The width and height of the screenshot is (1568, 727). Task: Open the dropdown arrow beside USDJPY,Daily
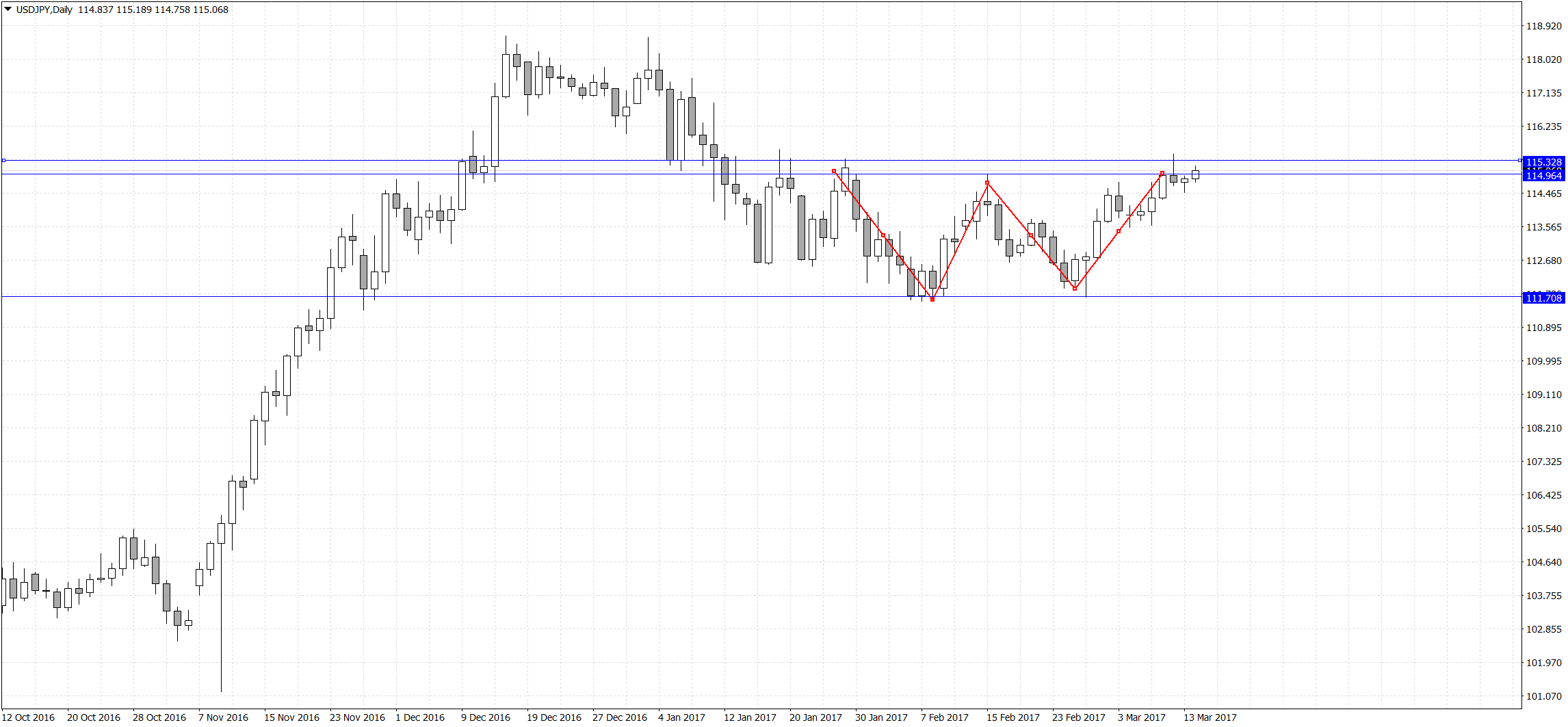pyautogui.click(x=8, y=10)
